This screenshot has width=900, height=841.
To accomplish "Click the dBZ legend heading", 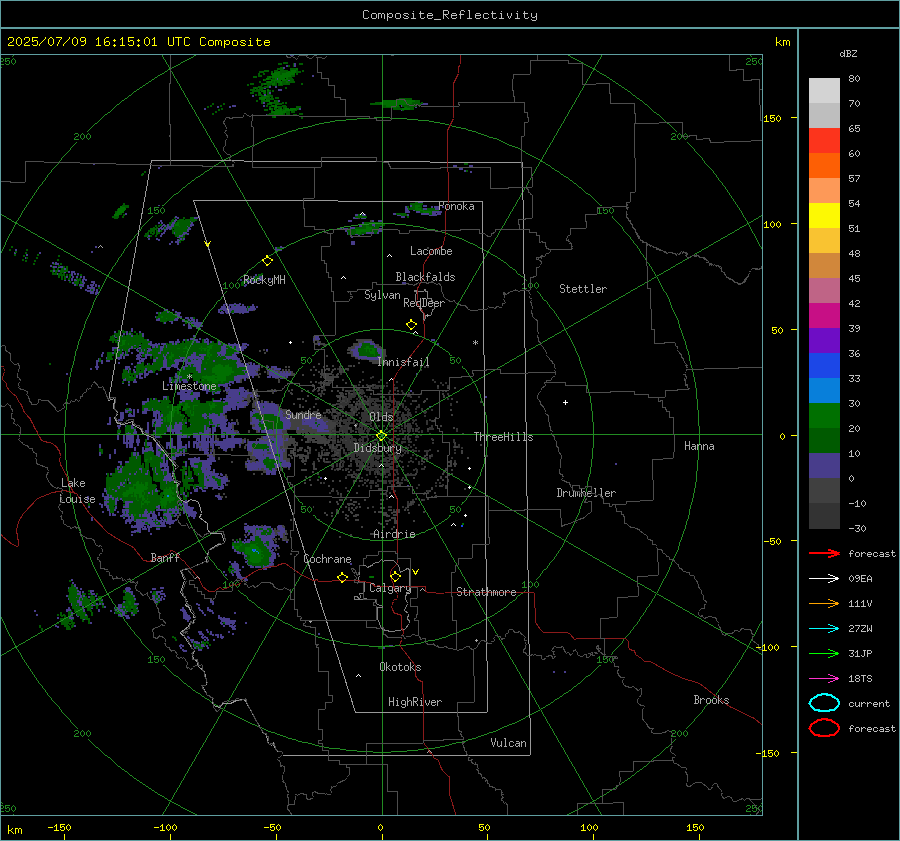I will [848, 53].
